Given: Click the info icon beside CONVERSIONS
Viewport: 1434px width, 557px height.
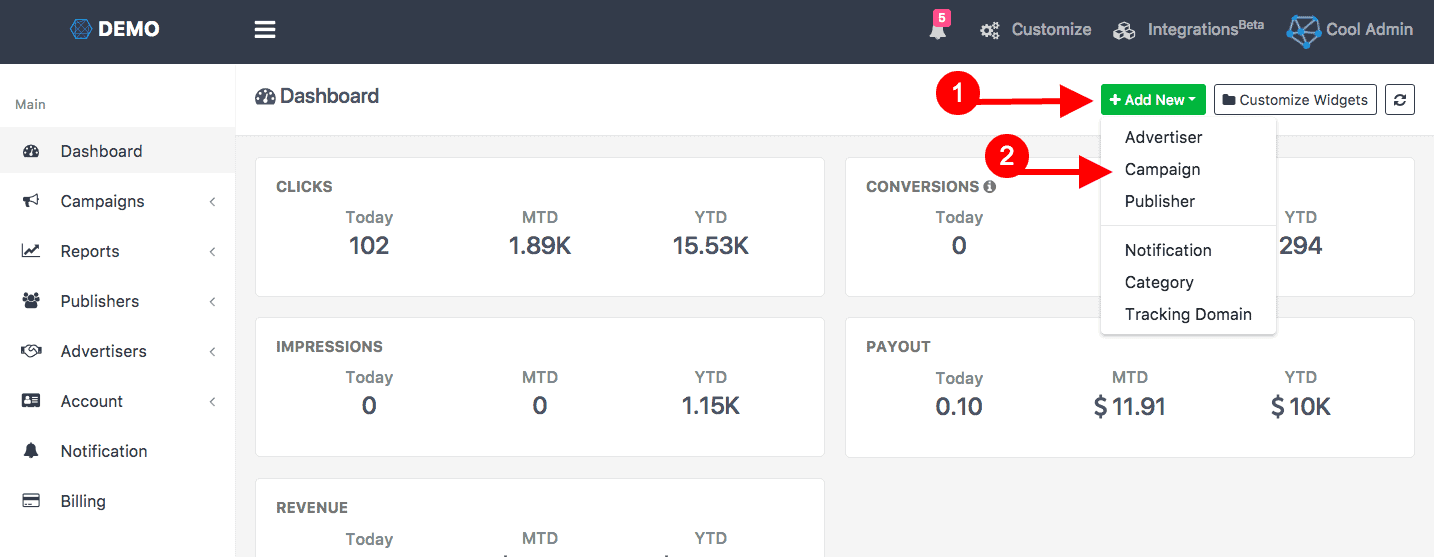Looking at the screenshot, I should pyautogui.click(x=990, y=187).
